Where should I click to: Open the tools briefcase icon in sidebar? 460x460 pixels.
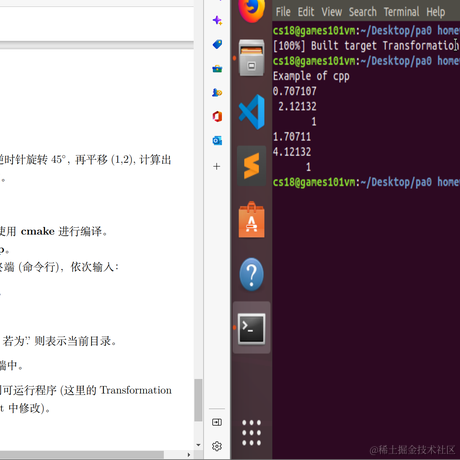[x=217, y=69]
